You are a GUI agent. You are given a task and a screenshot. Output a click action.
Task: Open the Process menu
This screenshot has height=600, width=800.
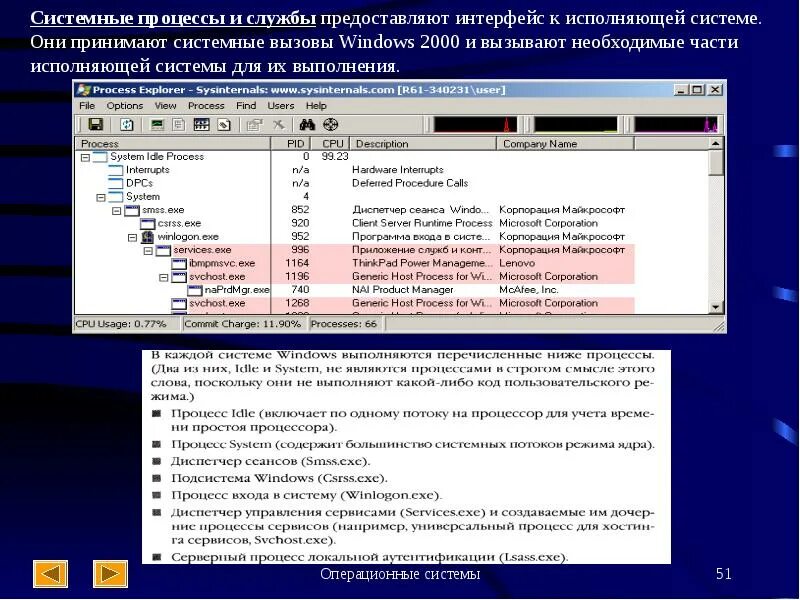click(206, 106)
